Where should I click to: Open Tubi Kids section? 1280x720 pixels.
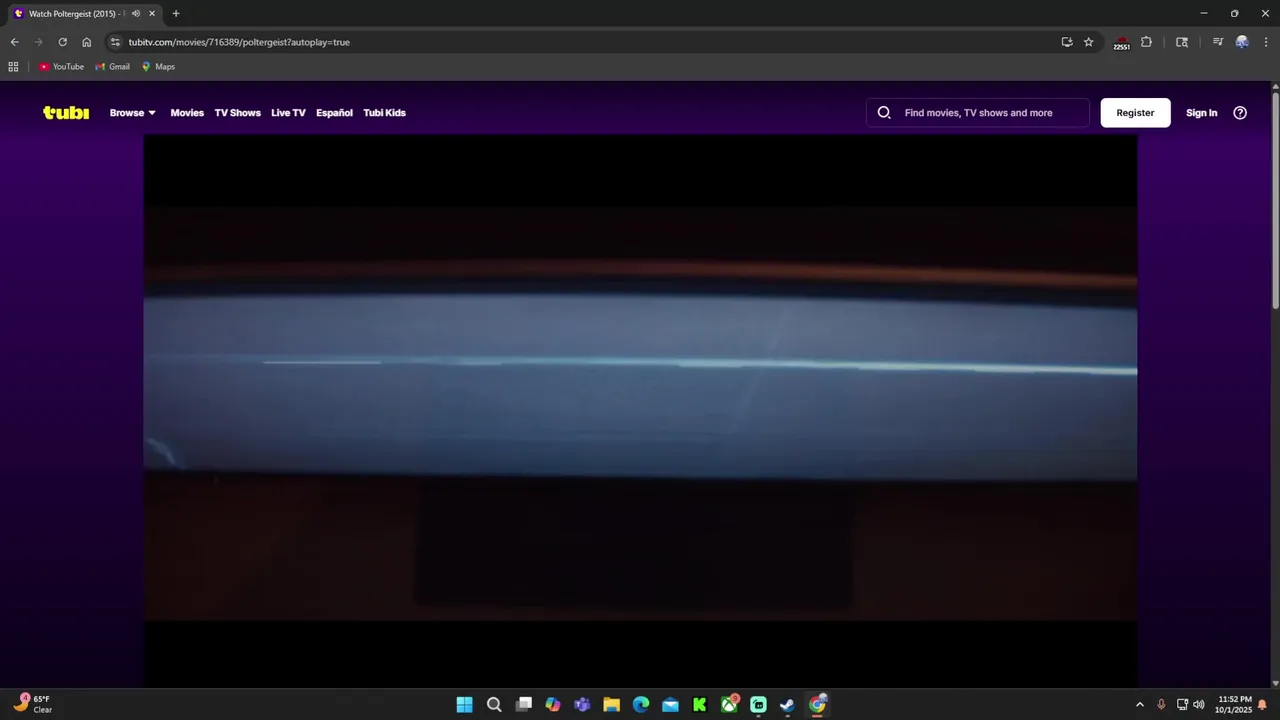(x=384, y=113)
